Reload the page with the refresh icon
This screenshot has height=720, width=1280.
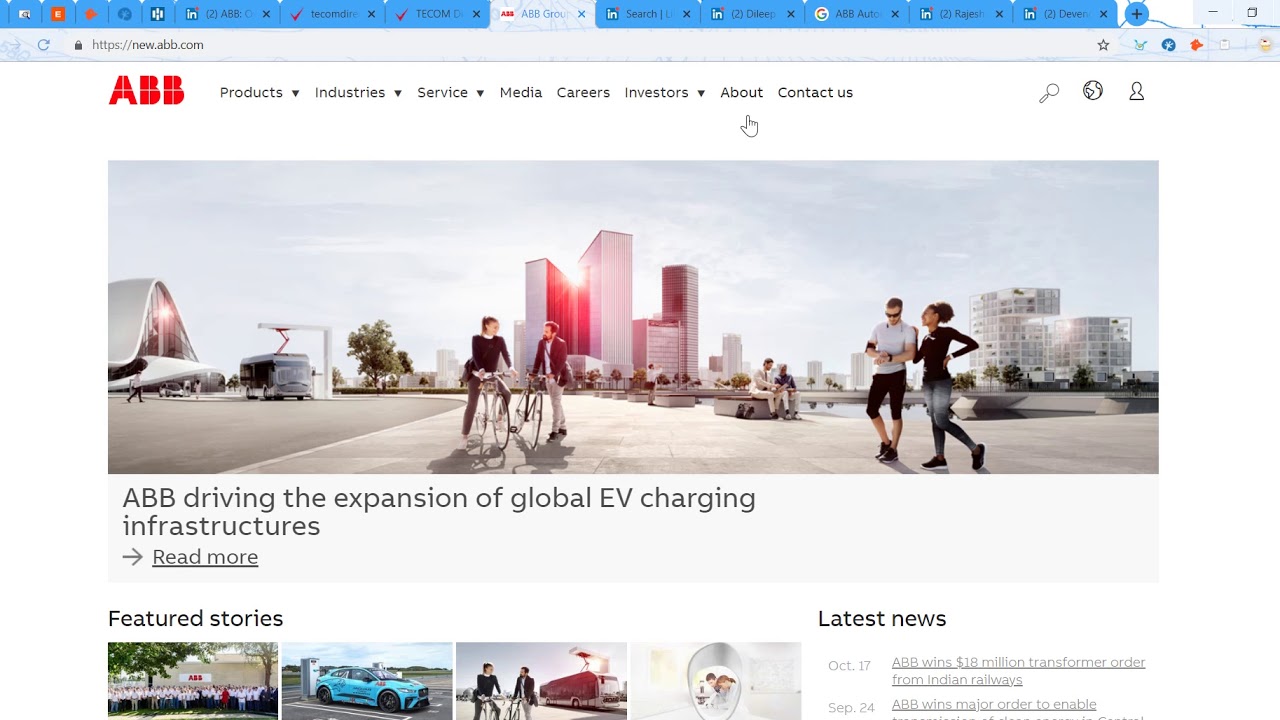tap(43, 45)
